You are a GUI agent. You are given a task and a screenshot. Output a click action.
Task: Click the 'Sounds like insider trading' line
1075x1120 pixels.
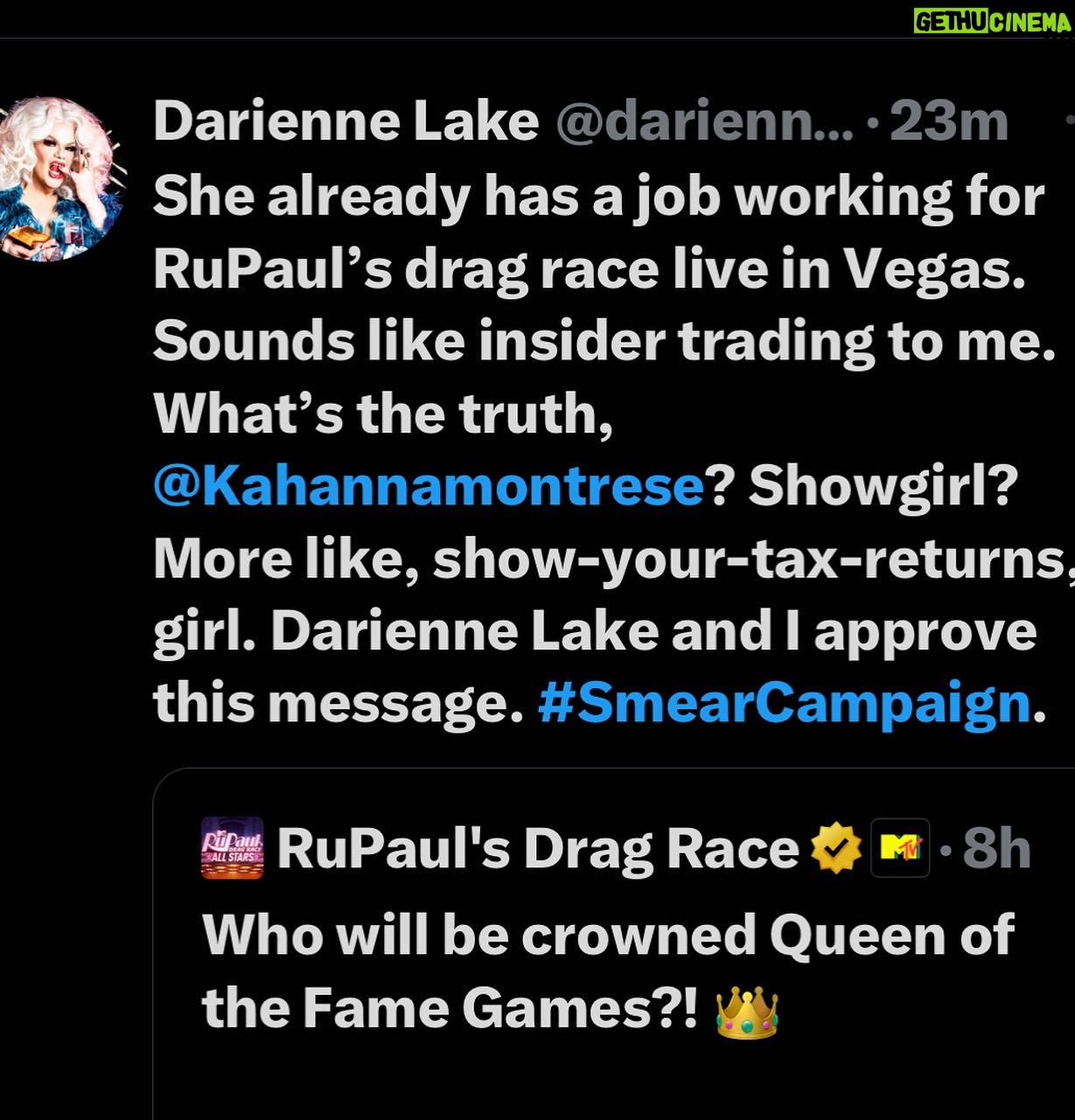[x=604, y=341]
